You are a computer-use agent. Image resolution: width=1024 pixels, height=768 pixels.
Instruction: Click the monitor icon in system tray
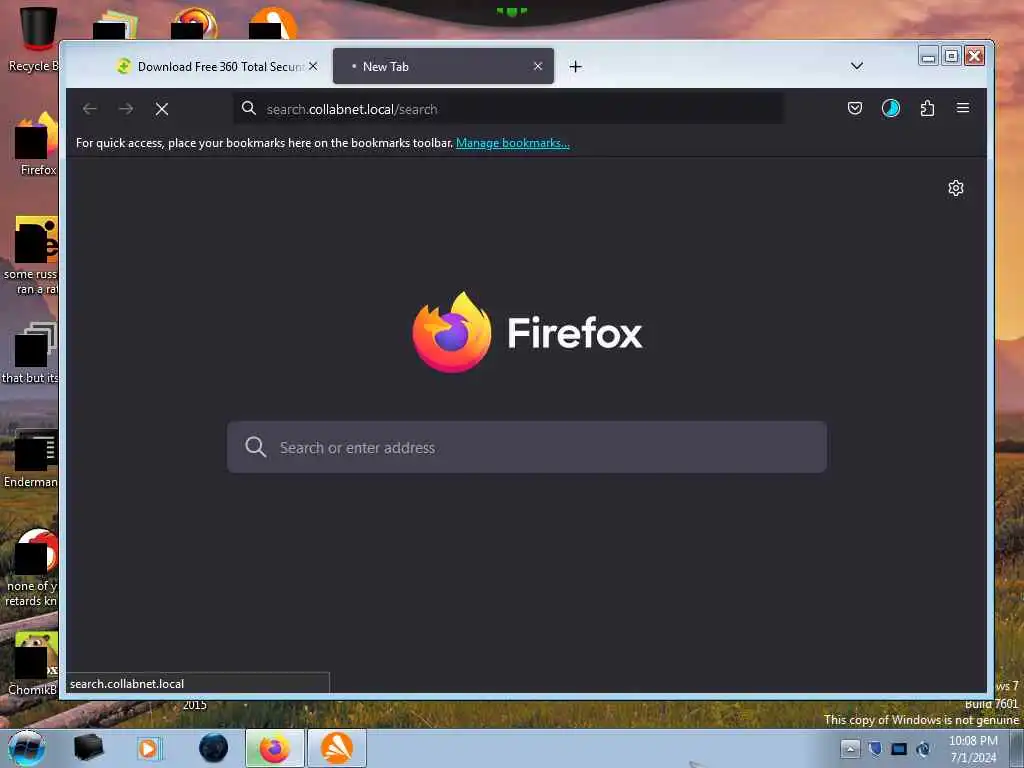tap(899, 748)
